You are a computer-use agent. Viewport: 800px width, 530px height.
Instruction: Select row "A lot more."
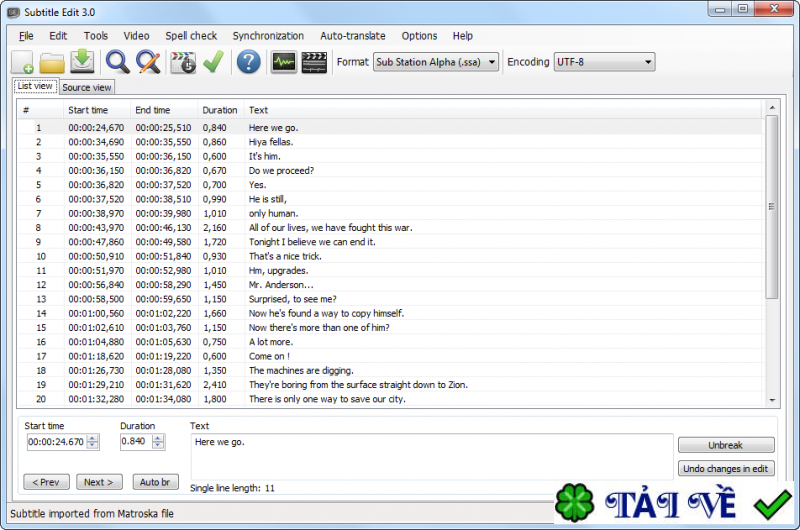click(x=390, y=342)
